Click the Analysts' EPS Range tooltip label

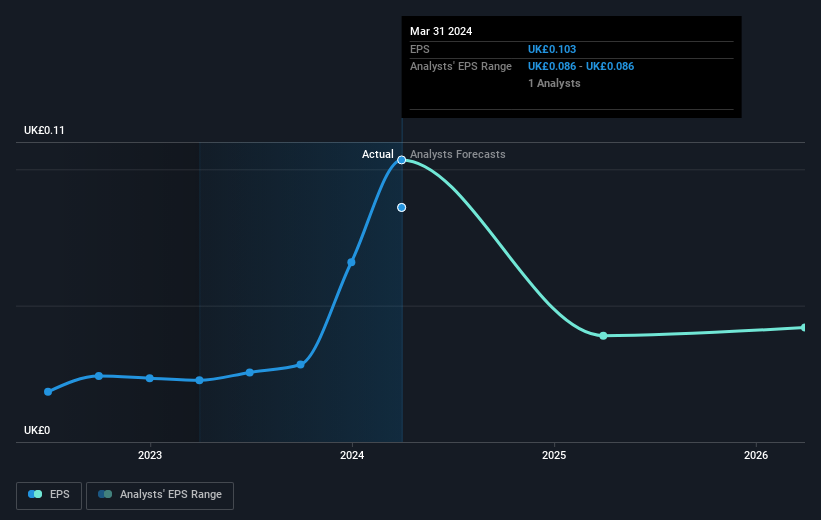(x=461, y=67)
